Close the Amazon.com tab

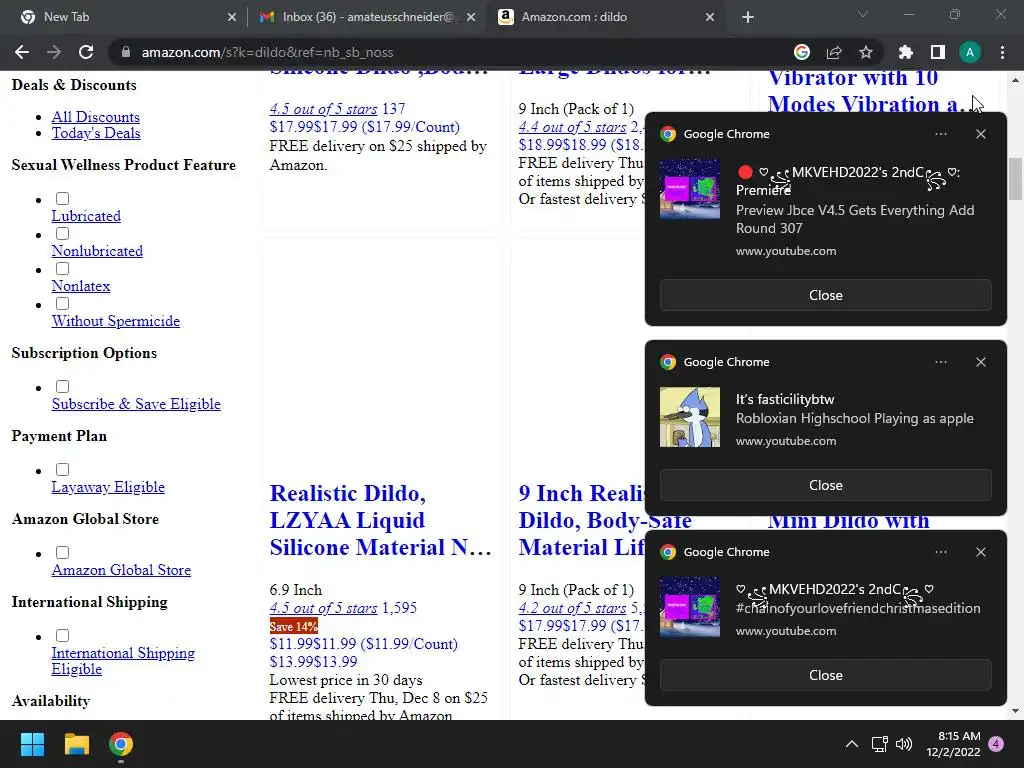[x=710, y=17]
